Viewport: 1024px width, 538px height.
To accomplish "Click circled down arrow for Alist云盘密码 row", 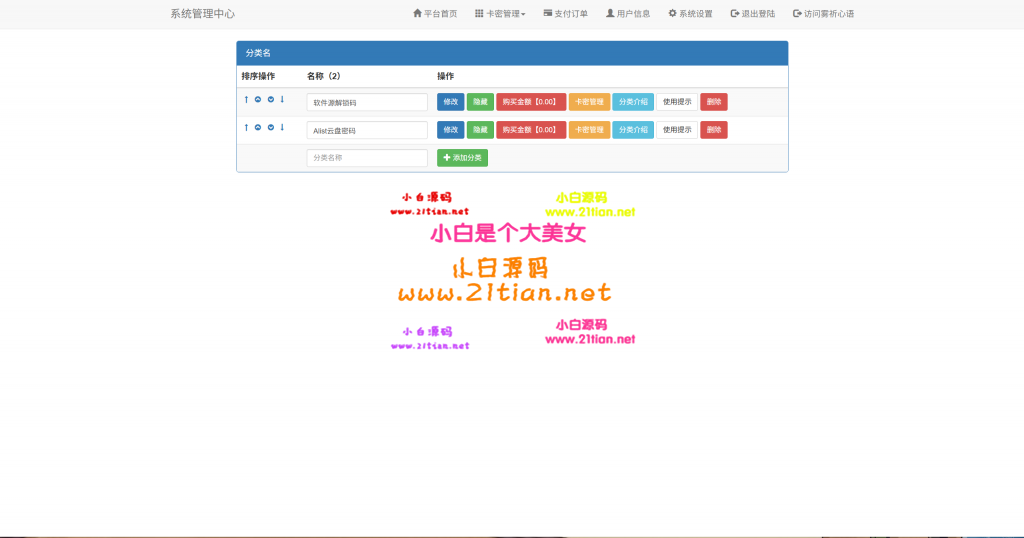I will point(270,128).
